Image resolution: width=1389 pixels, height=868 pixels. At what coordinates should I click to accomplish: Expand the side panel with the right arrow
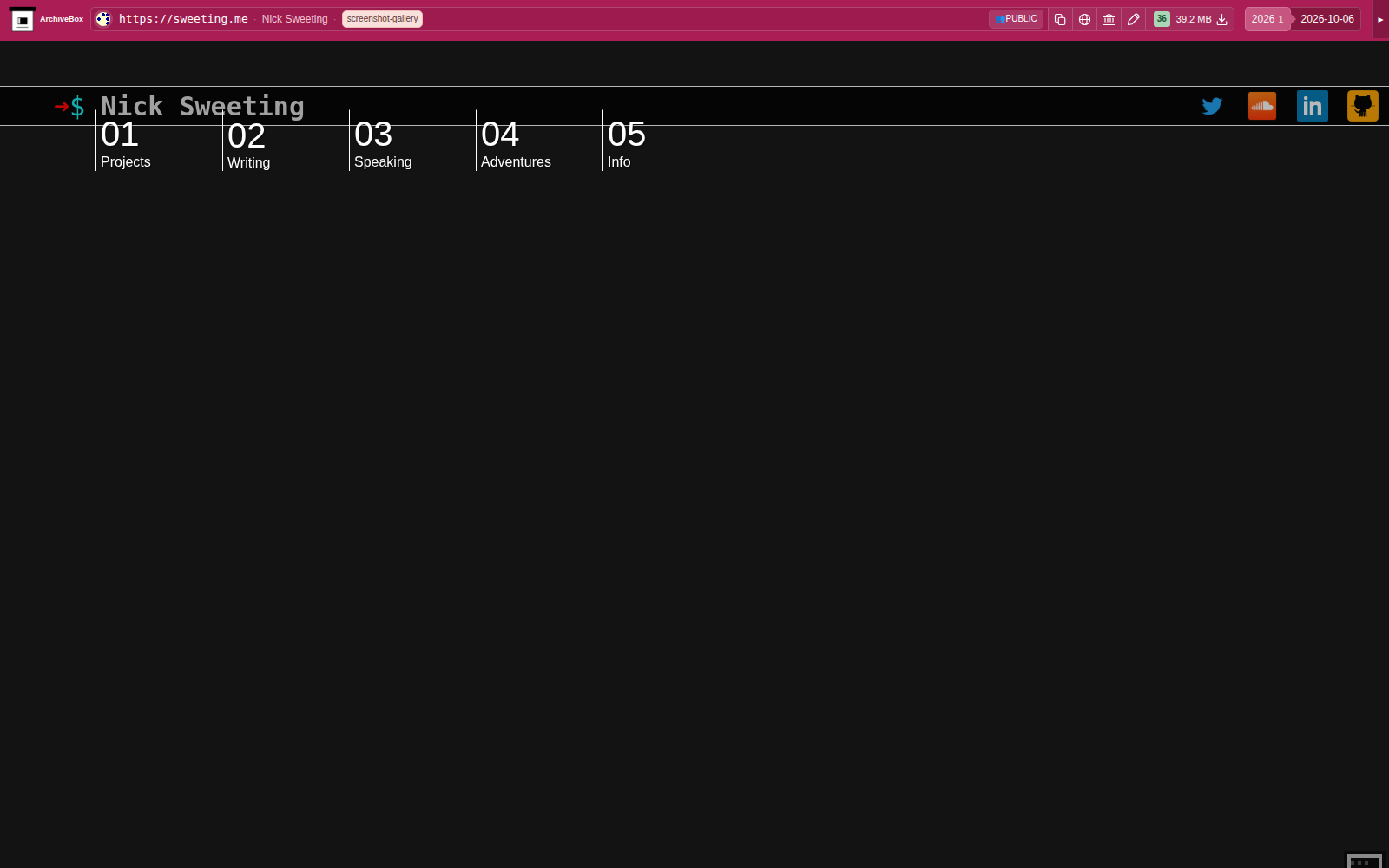pyautogui.click(x=1380, y=19)
